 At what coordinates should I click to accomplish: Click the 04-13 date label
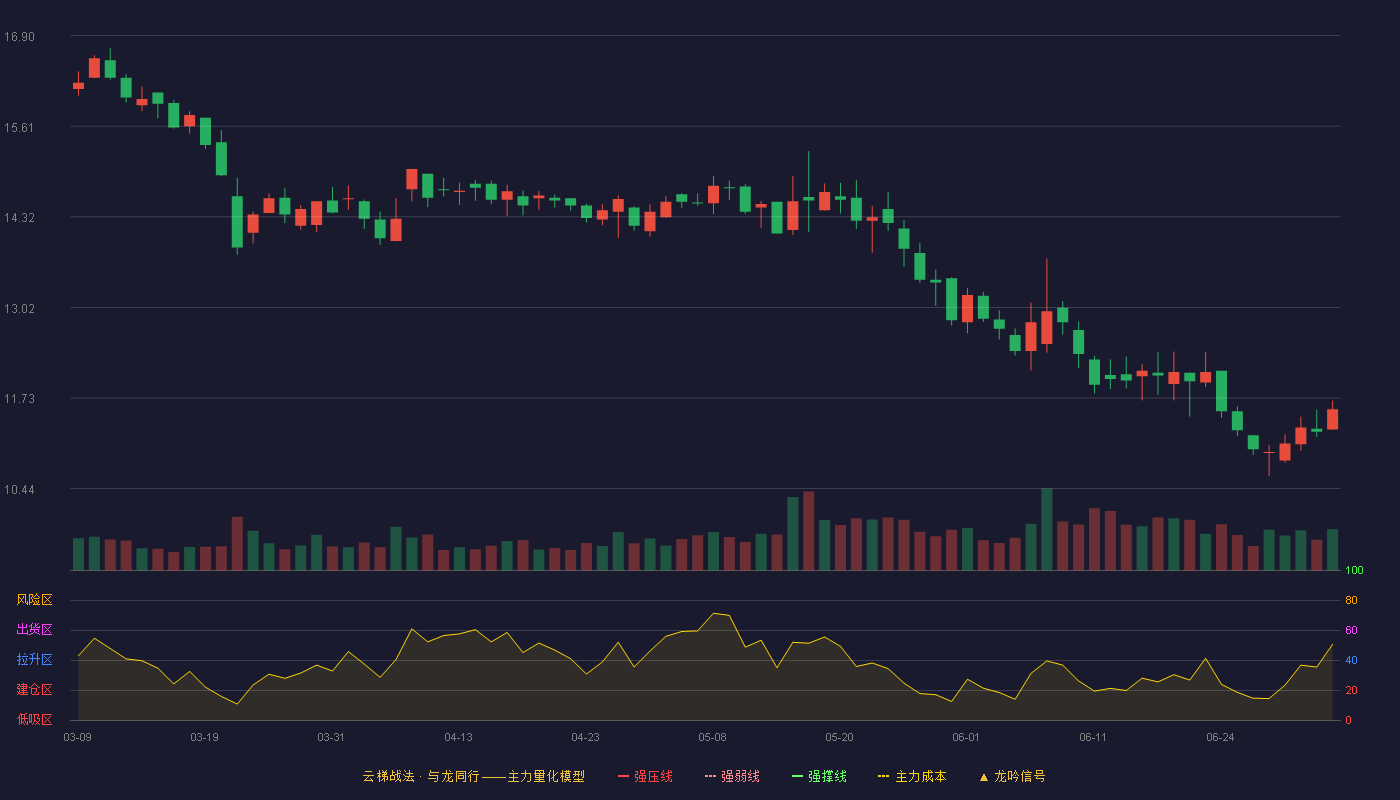459,737
